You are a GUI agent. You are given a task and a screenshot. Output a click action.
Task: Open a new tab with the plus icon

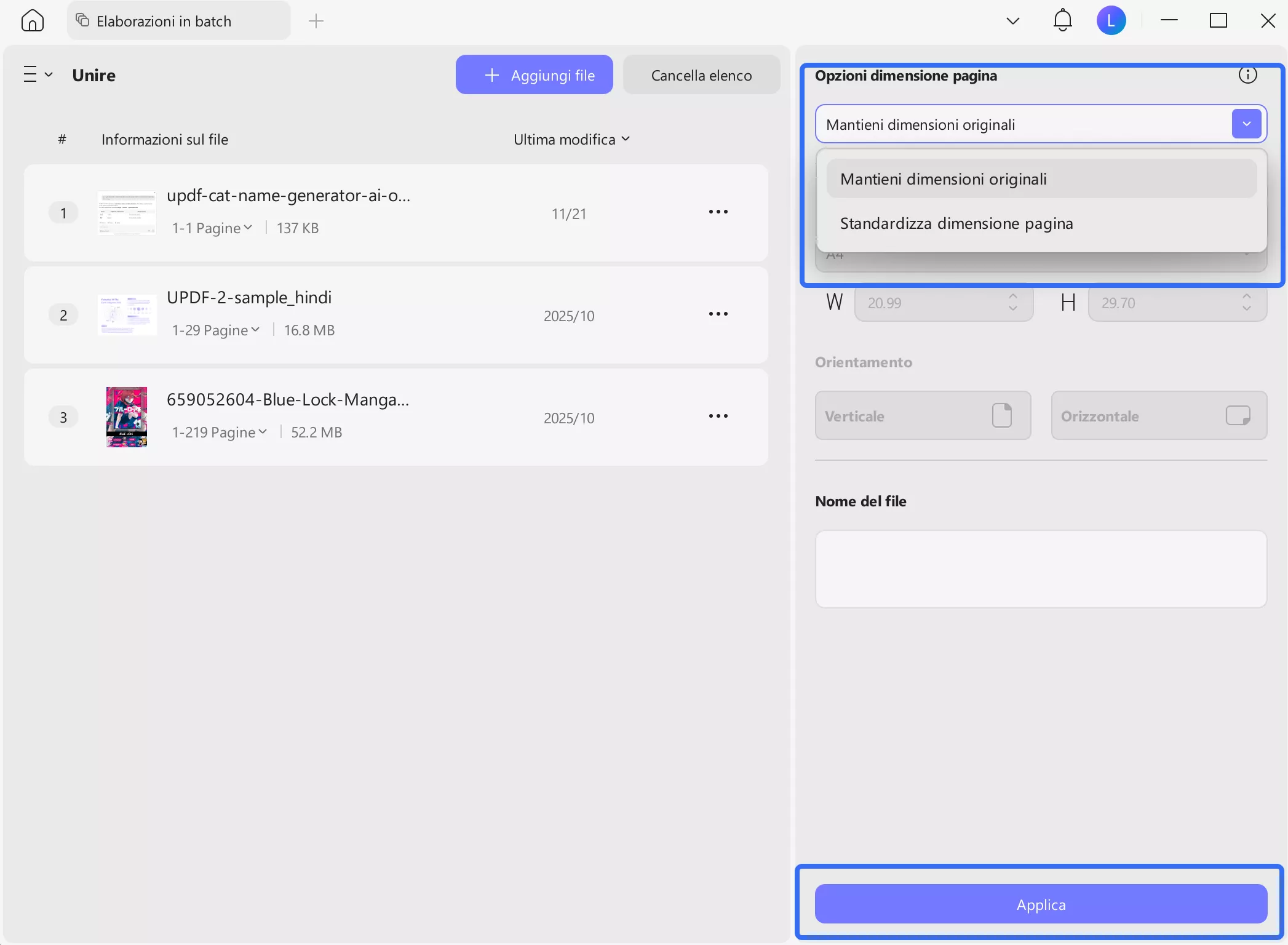(316, 20)
